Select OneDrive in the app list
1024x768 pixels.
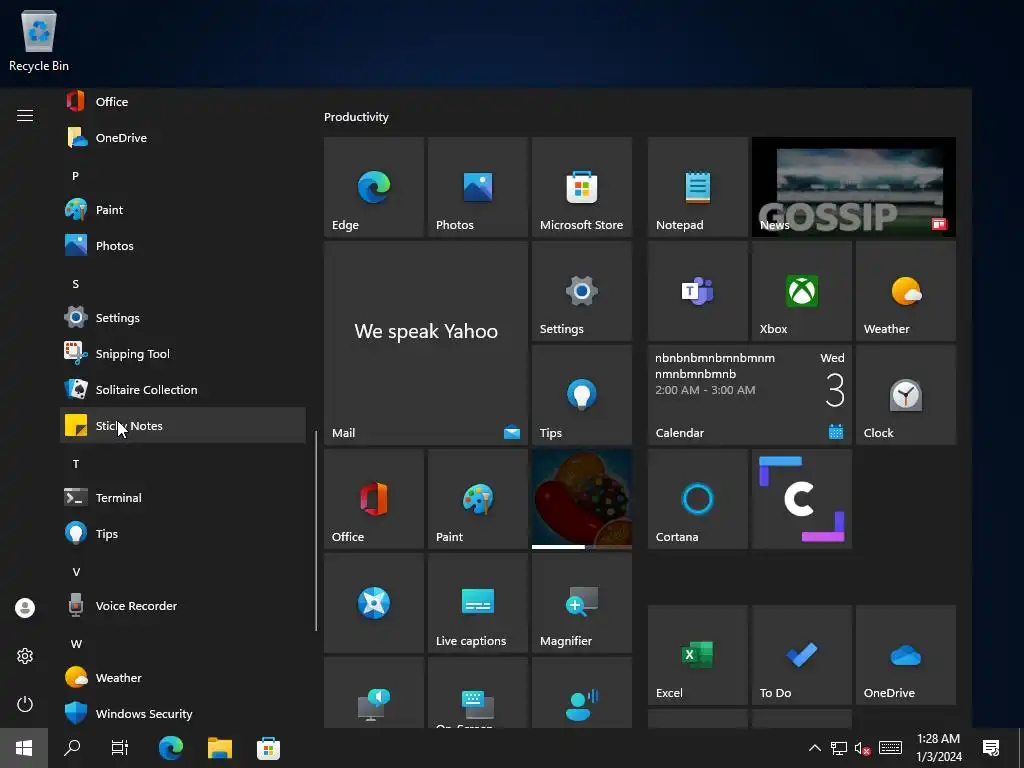[x=183, y=138]
